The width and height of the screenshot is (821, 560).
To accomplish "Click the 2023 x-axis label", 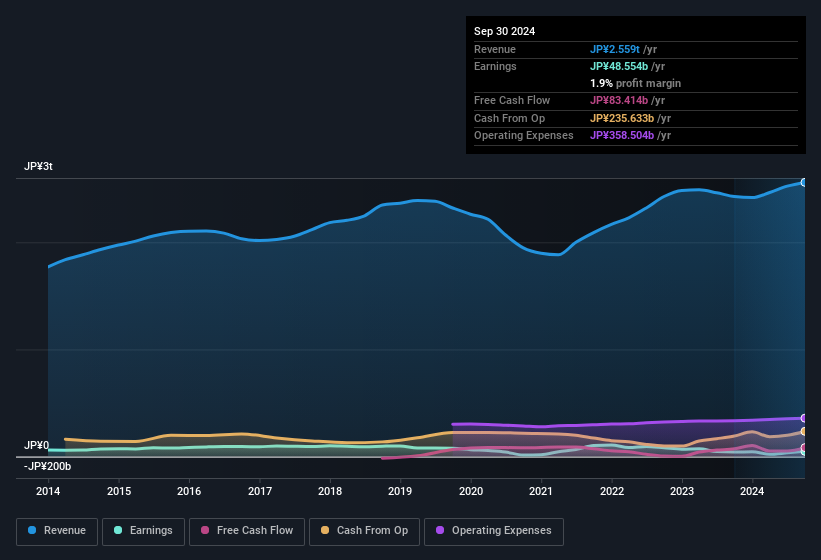I will point(682,491).
